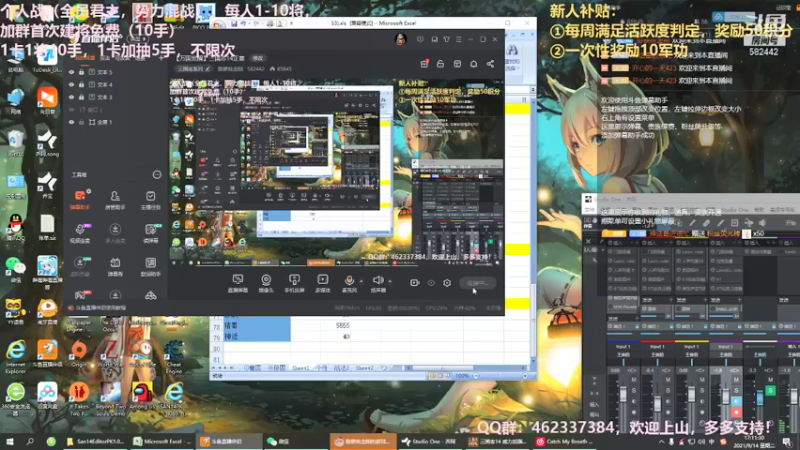800x450 pixels.
Task: Select the Sheet1 tab in Excel
Action: (x=301, y=368)
